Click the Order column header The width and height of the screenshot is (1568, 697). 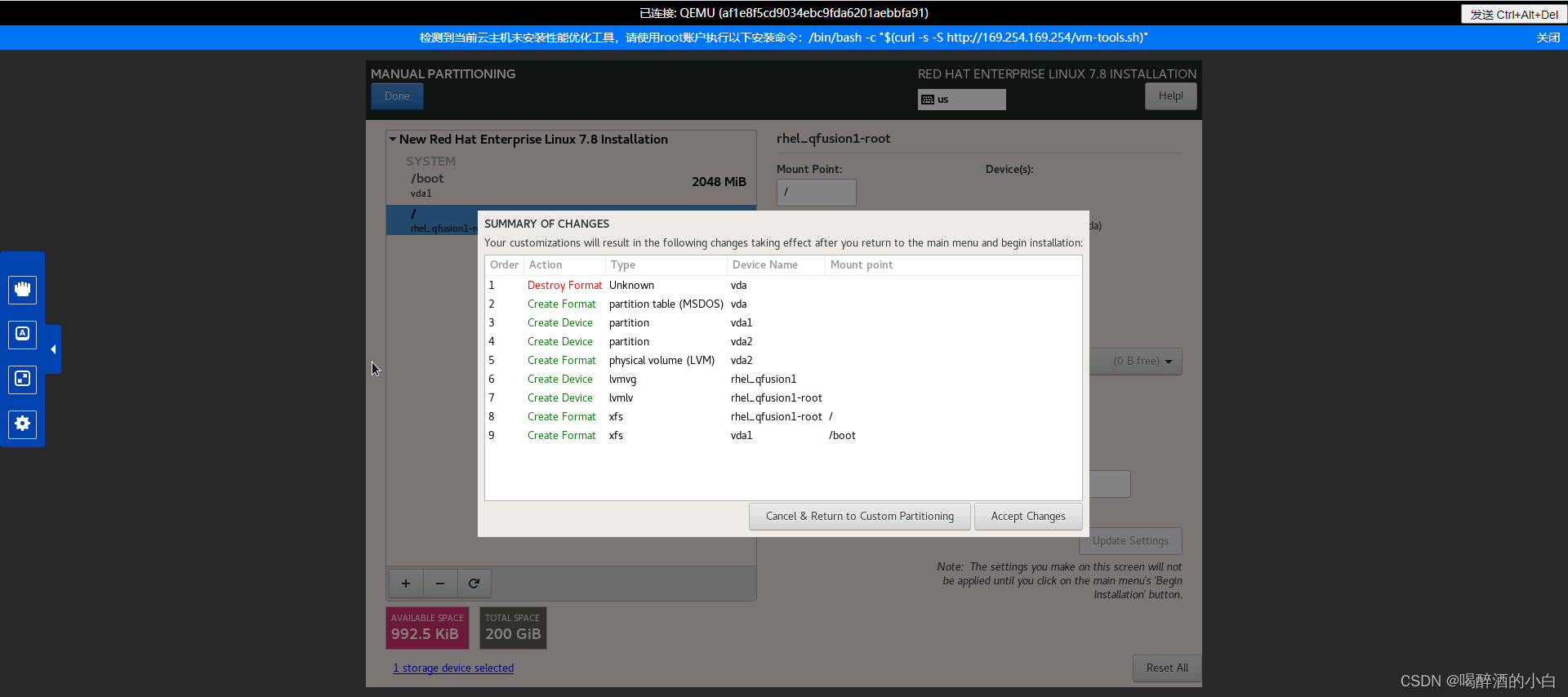pos(504,265)
